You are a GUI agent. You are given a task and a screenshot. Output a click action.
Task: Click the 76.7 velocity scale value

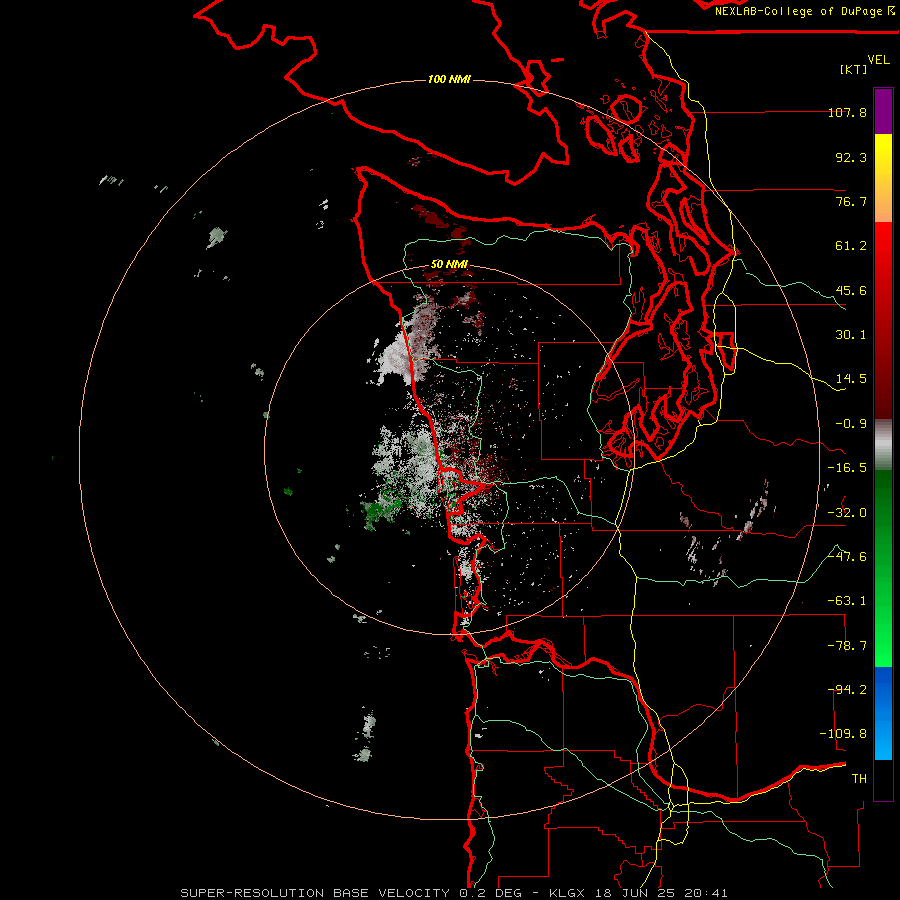[x=851, y=201]
